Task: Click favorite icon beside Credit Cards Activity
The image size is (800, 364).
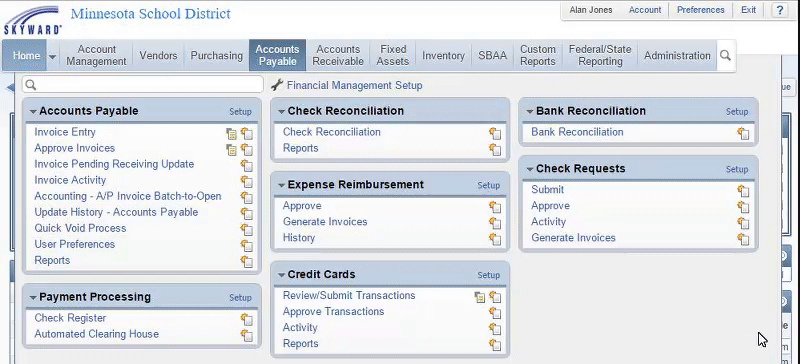Action: 495,329
